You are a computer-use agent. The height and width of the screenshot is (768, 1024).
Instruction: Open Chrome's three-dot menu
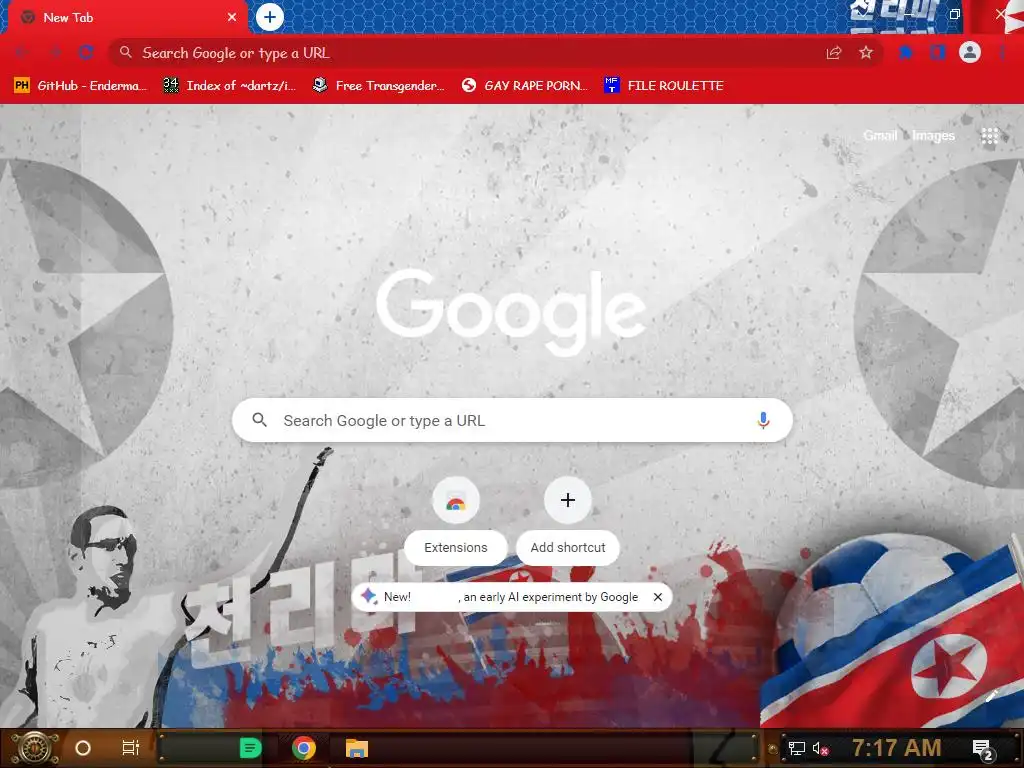coord(1002,52)
